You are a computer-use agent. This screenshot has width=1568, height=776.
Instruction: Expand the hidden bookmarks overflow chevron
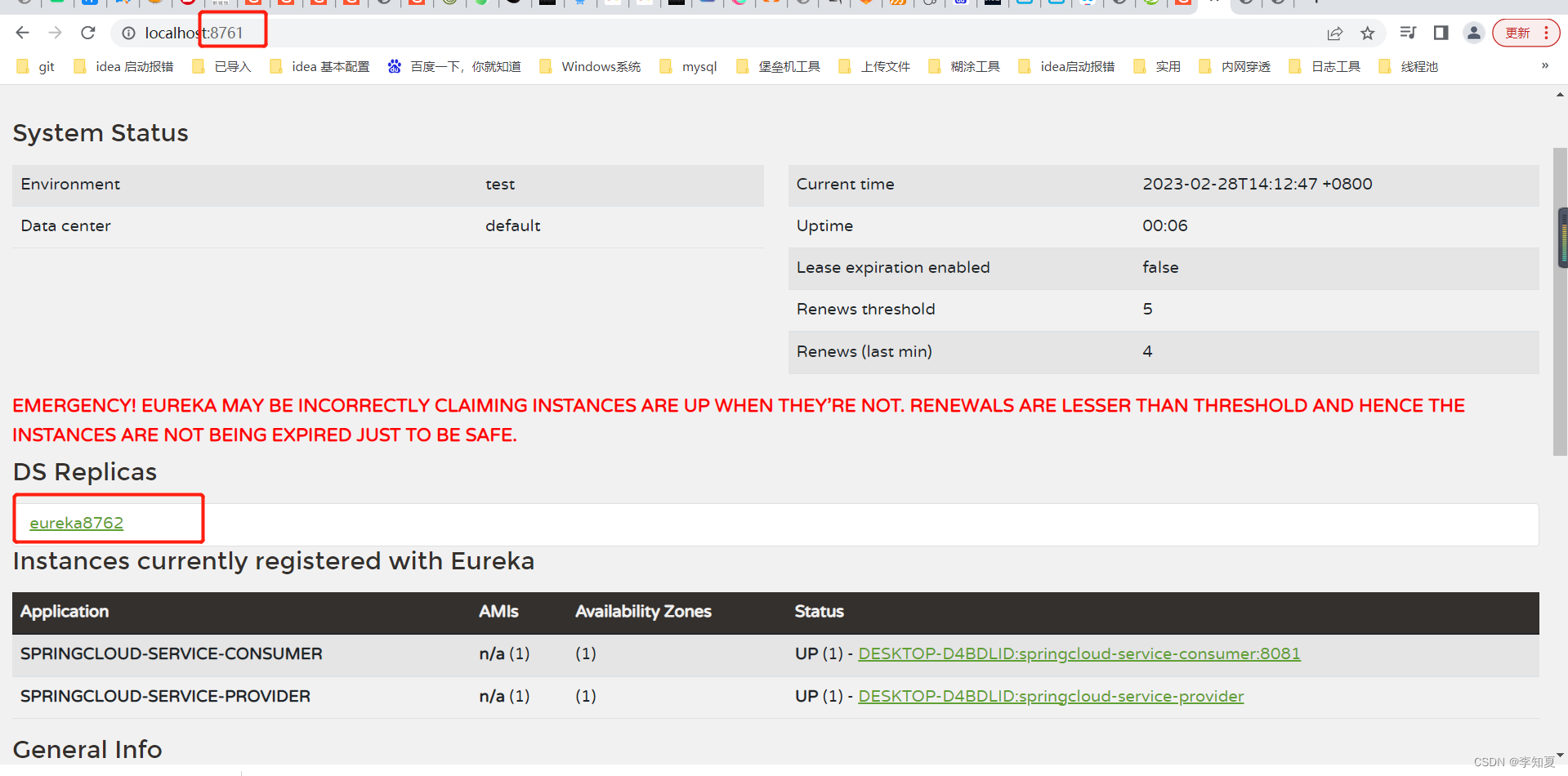coord(1544,65)
